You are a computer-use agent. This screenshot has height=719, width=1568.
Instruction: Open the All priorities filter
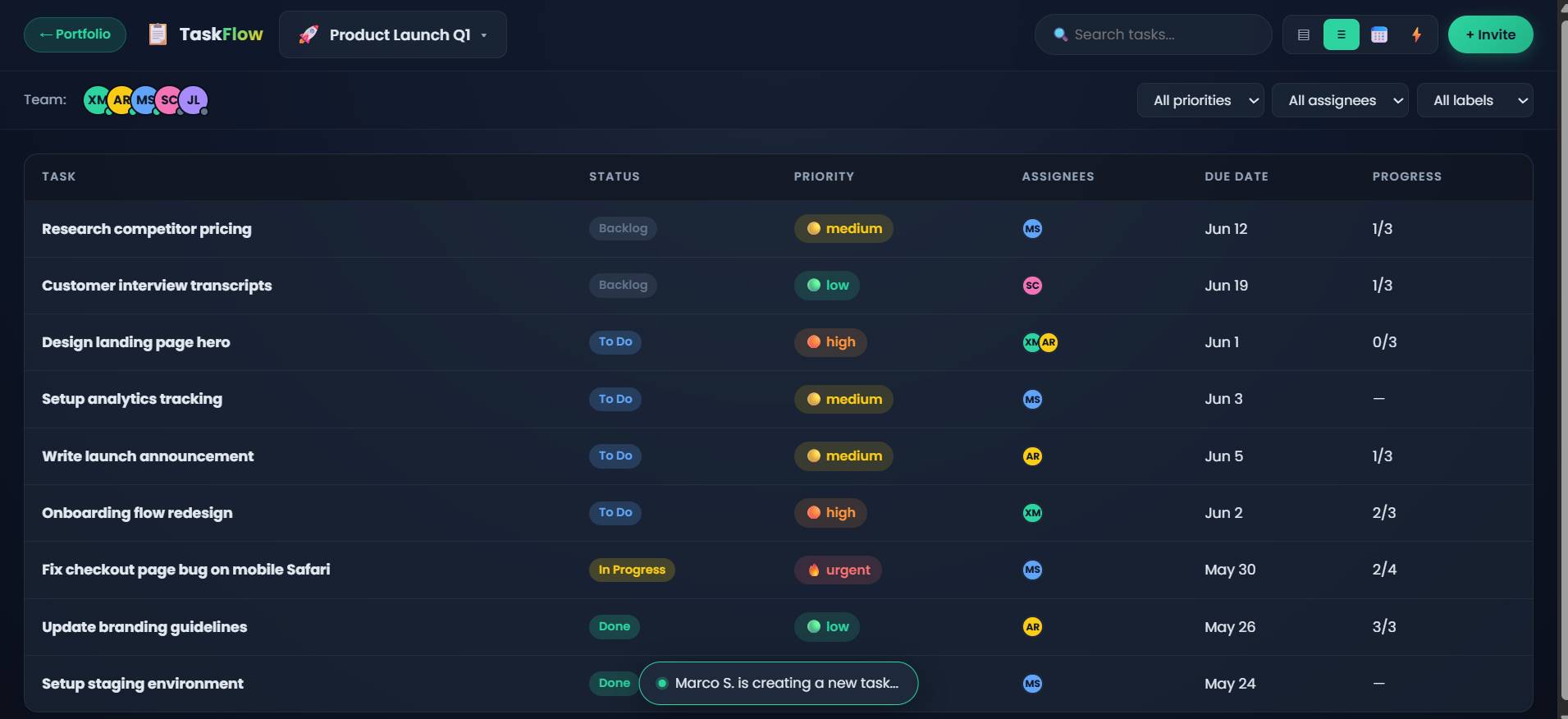pos(1200,100)
